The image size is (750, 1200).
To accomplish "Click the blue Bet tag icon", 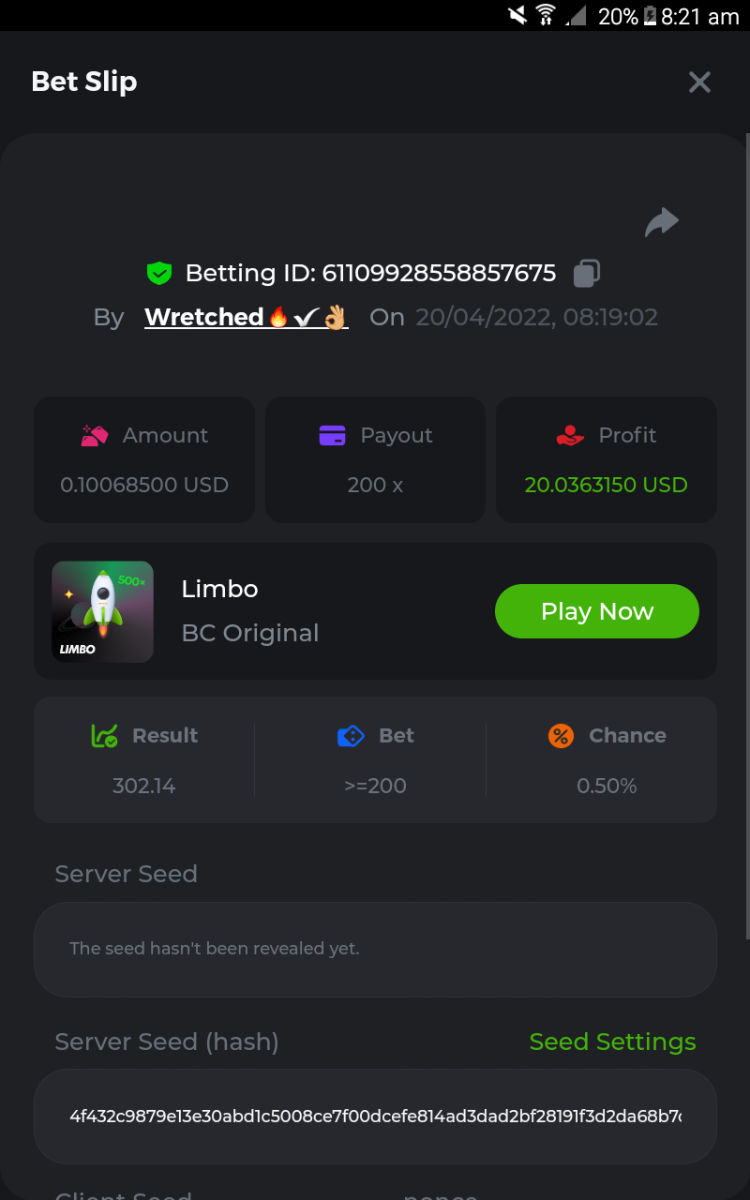I will 351,736.
